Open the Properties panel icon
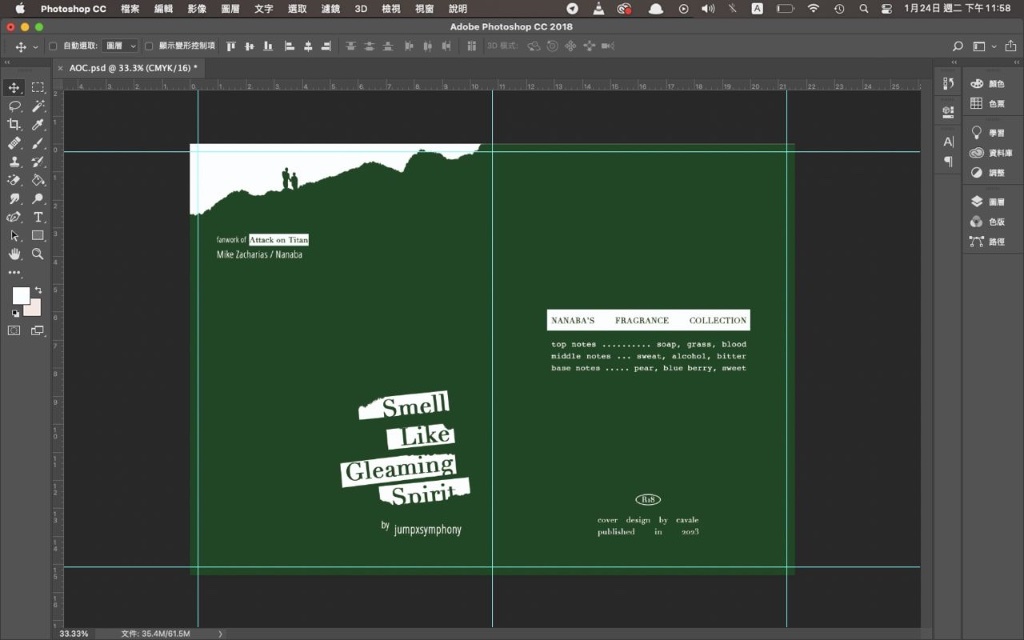This screenshot has height=640, width=1024. [948, 112]
